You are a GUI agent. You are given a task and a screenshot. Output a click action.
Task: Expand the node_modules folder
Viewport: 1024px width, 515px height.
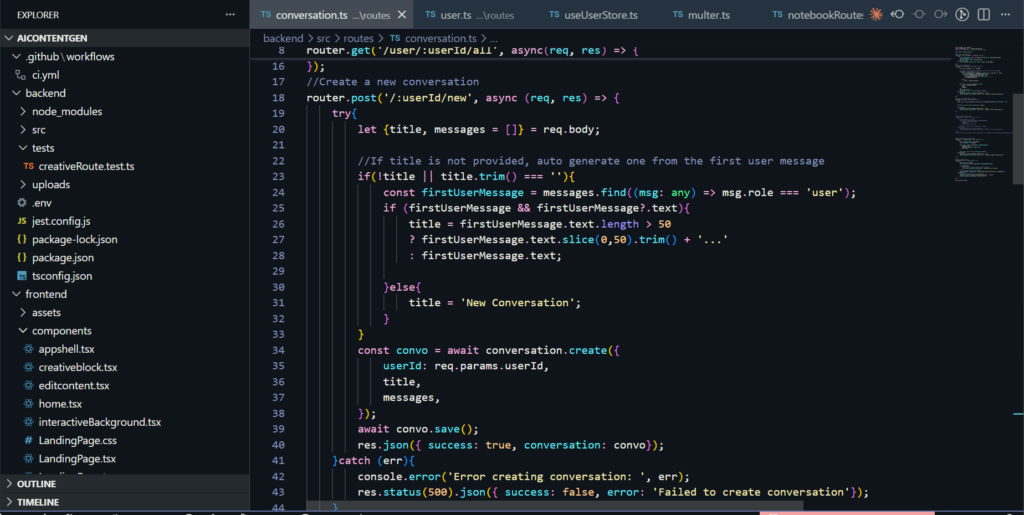click(66, 111)
